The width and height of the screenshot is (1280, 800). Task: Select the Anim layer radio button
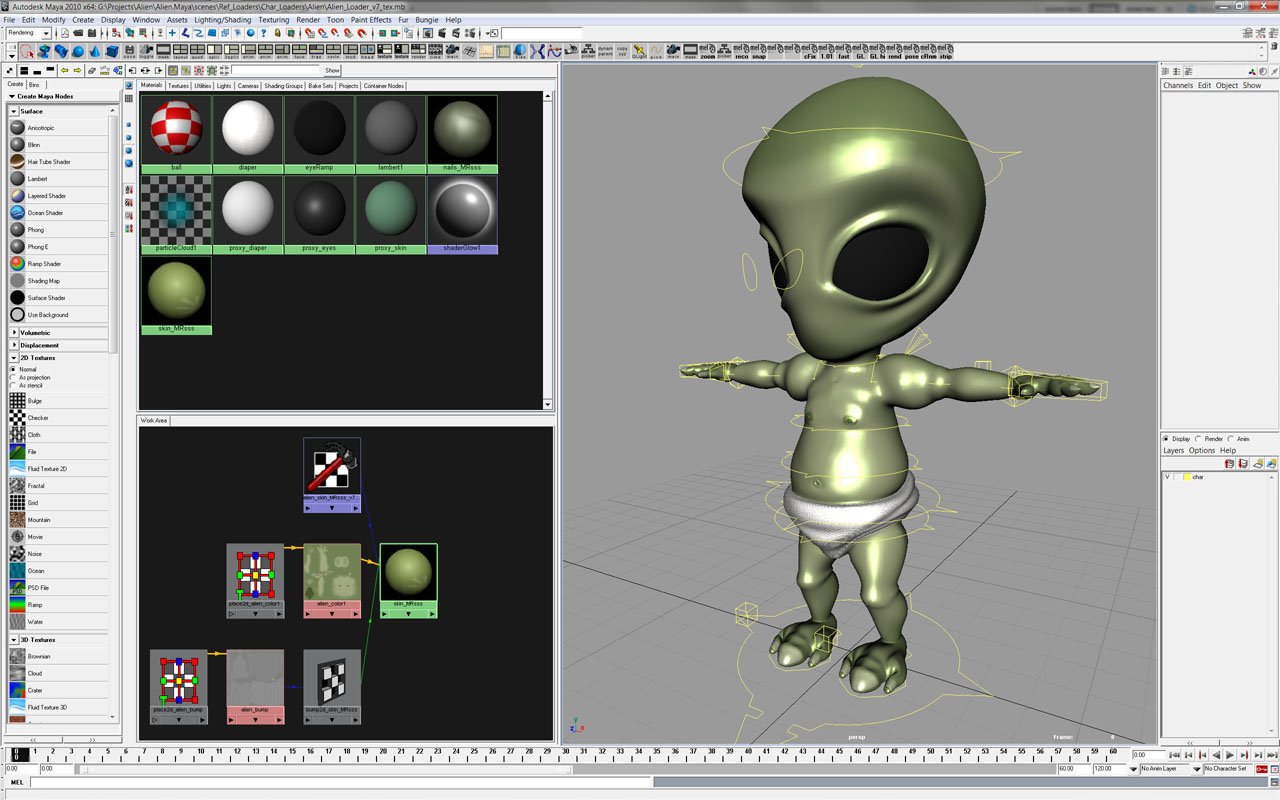(1231, 439)
